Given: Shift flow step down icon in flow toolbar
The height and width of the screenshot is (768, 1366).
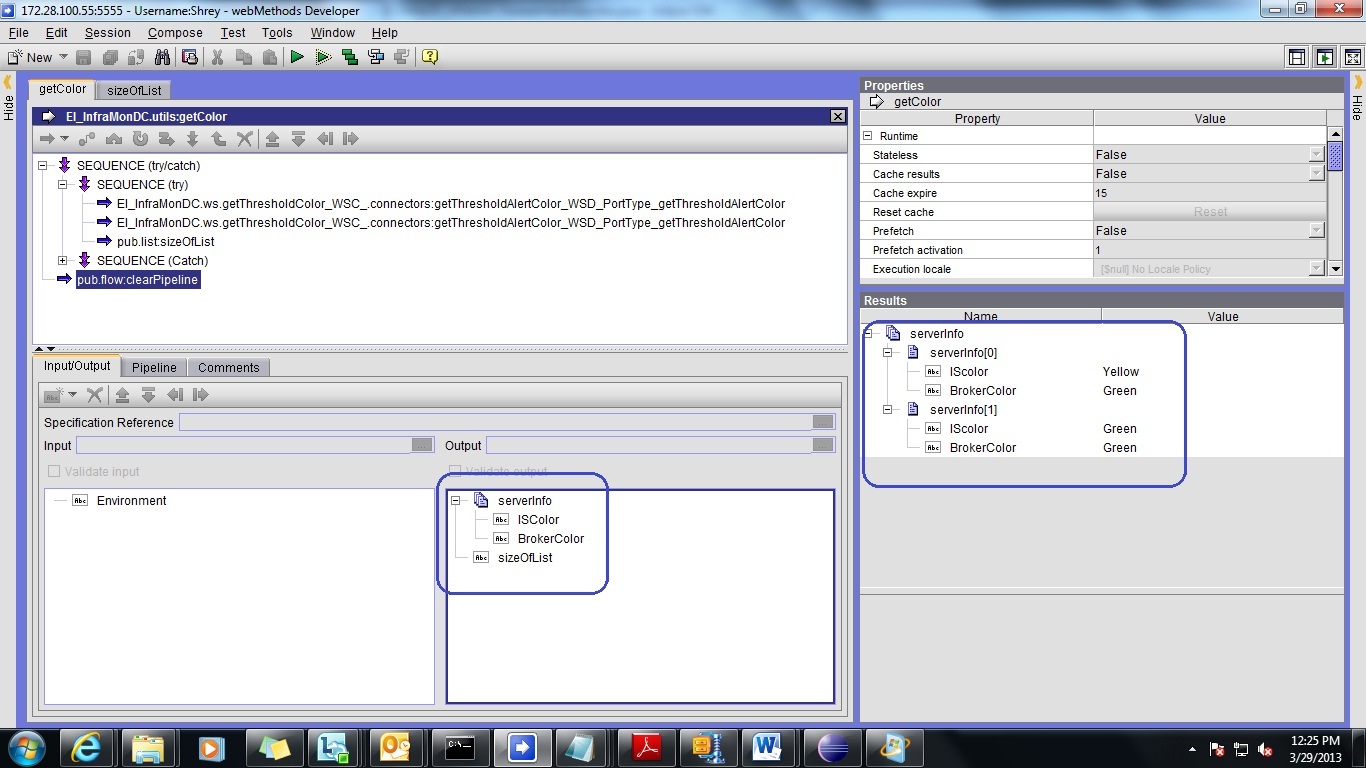Looking at the screenshot, I should [x=298, y=139].
